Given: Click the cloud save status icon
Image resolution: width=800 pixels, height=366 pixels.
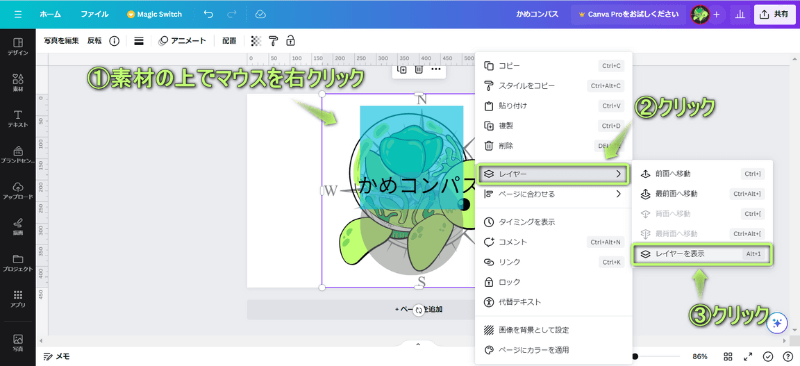Looking at the screenshot, I should pyautogui.click(x=261, y=14).
